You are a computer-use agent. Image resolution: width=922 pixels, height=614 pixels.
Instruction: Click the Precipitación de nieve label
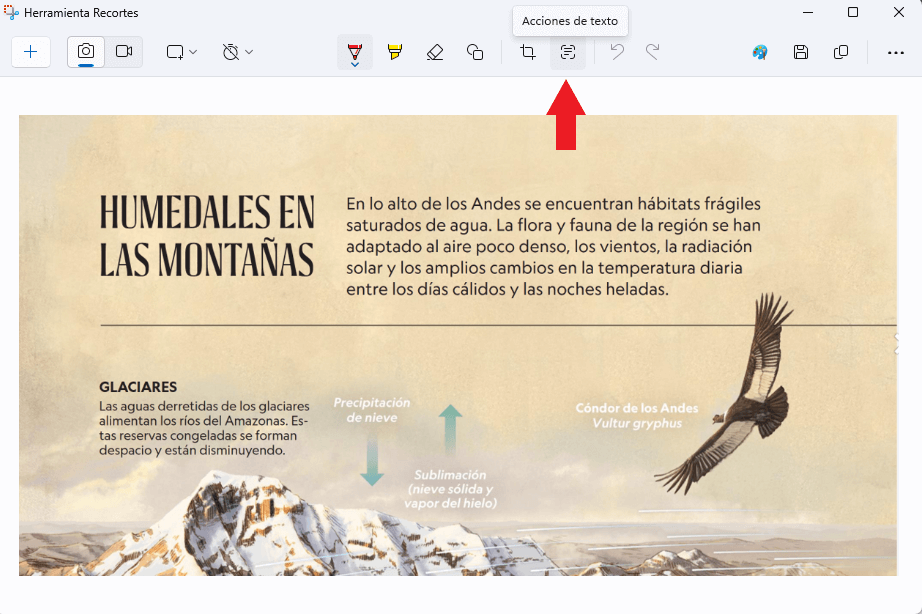(372, 410)
